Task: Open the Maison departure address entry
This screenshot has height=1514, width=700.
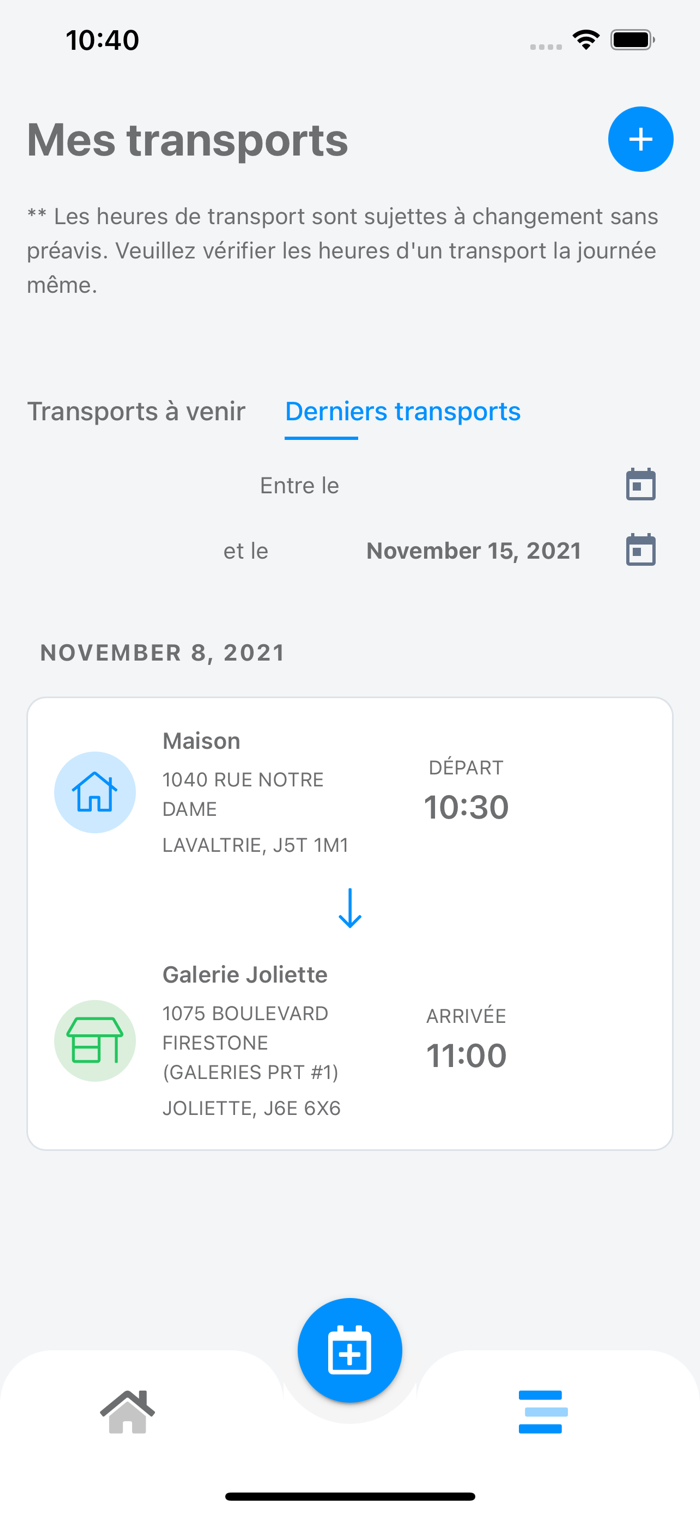Action: pyautogui.click(x=255, y=793)
